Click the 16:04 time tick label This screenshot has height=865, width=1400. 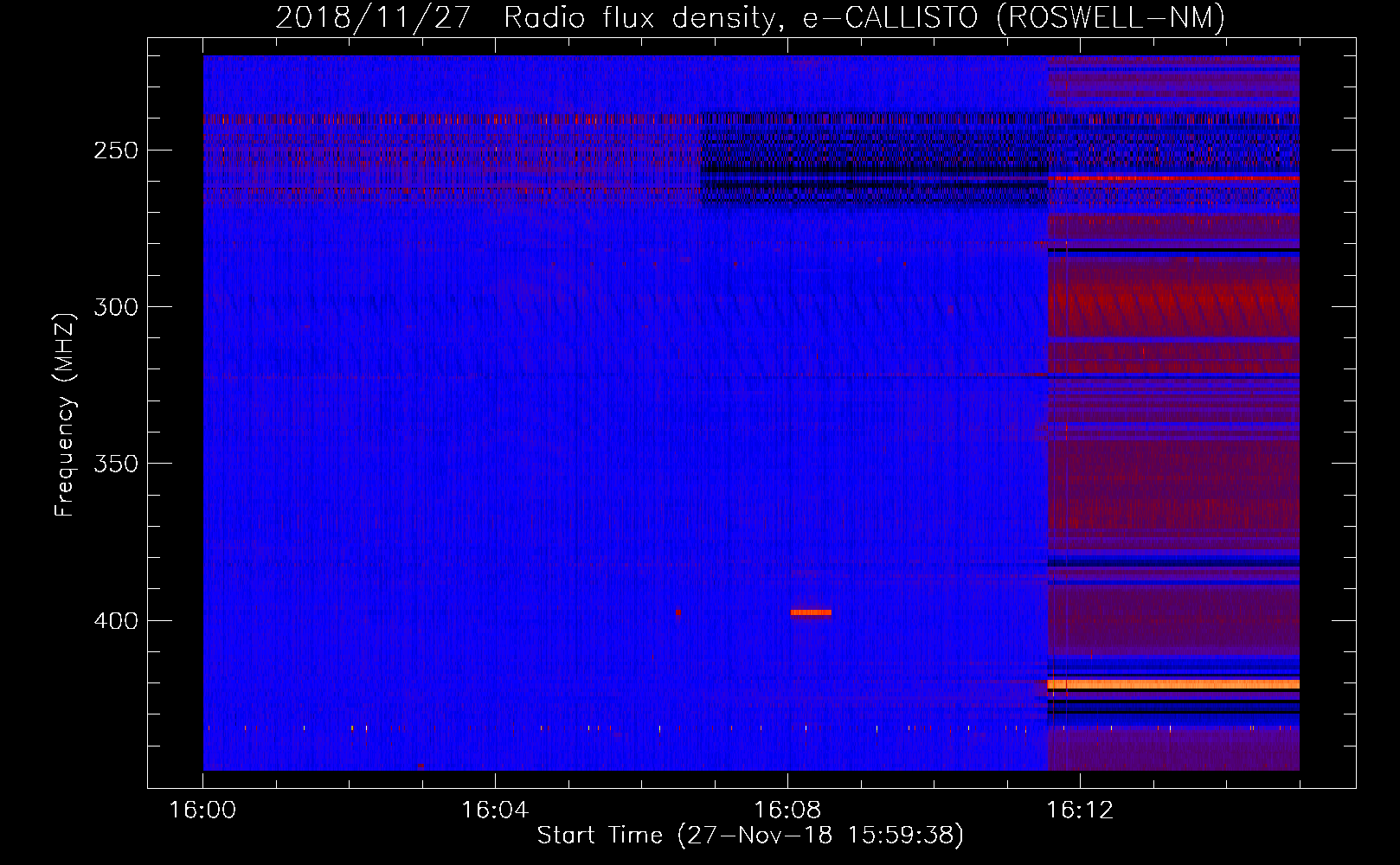[x=495, y=810]
